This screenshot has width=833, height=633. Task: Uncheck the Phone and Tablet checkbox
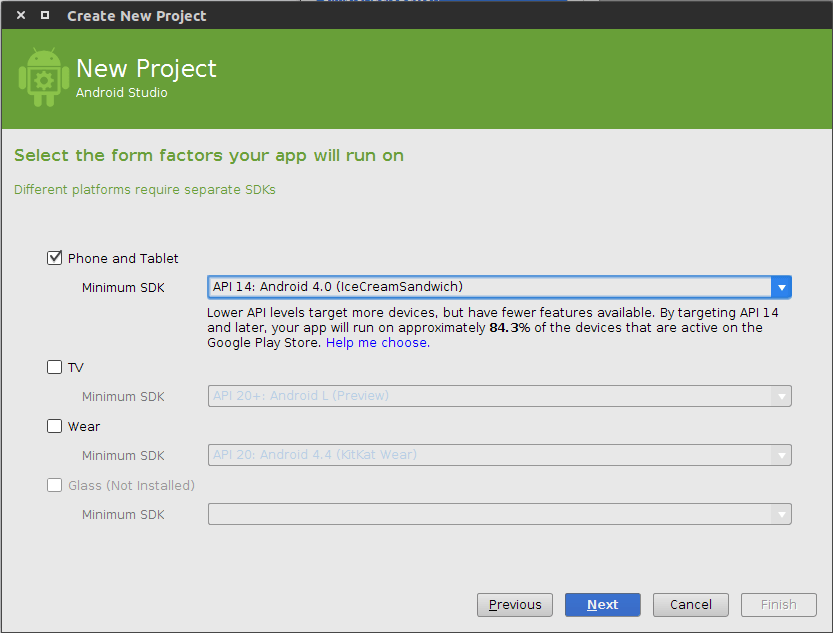pos(54,258)
